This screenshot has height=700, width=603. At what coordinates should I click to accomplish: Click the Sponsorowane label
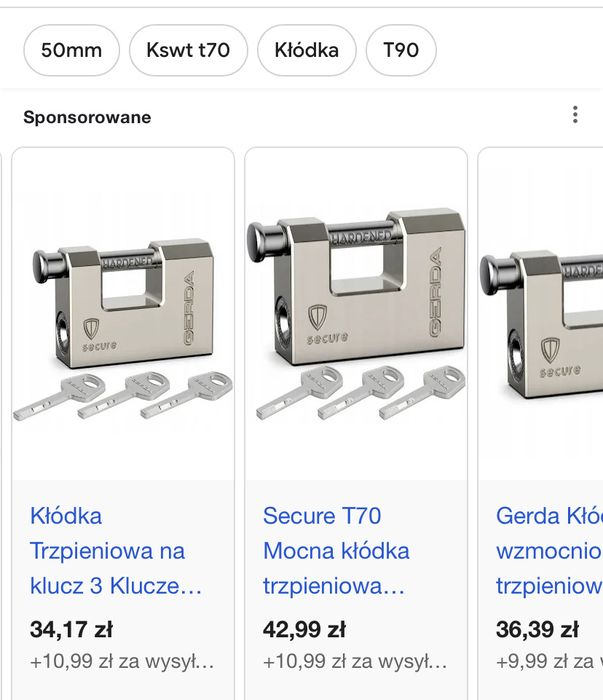(x=87, y=117)
